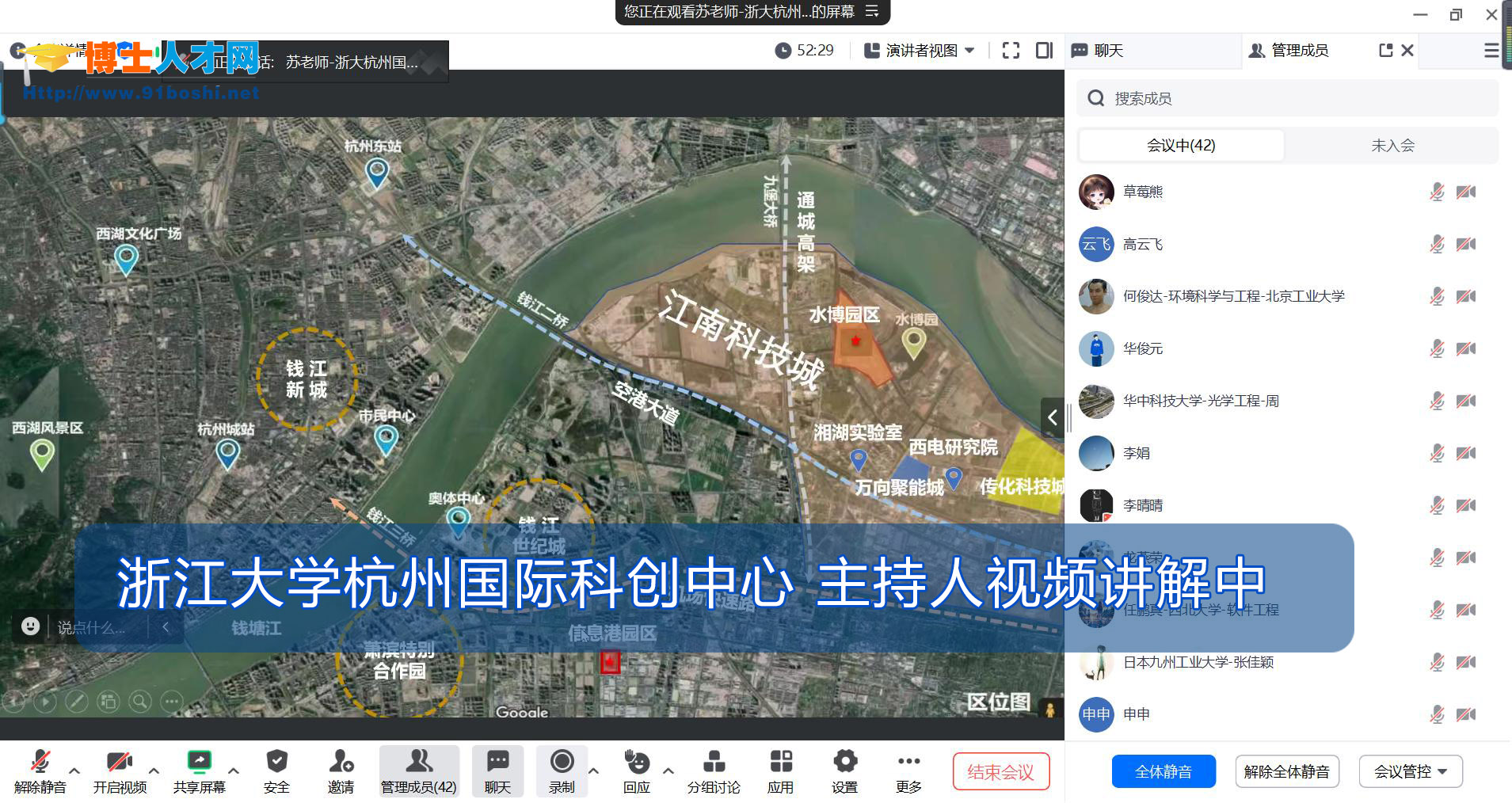This screenshot has width=1512, height=803.
Task: Click the Street View pegman icon
Action: 1050,710
